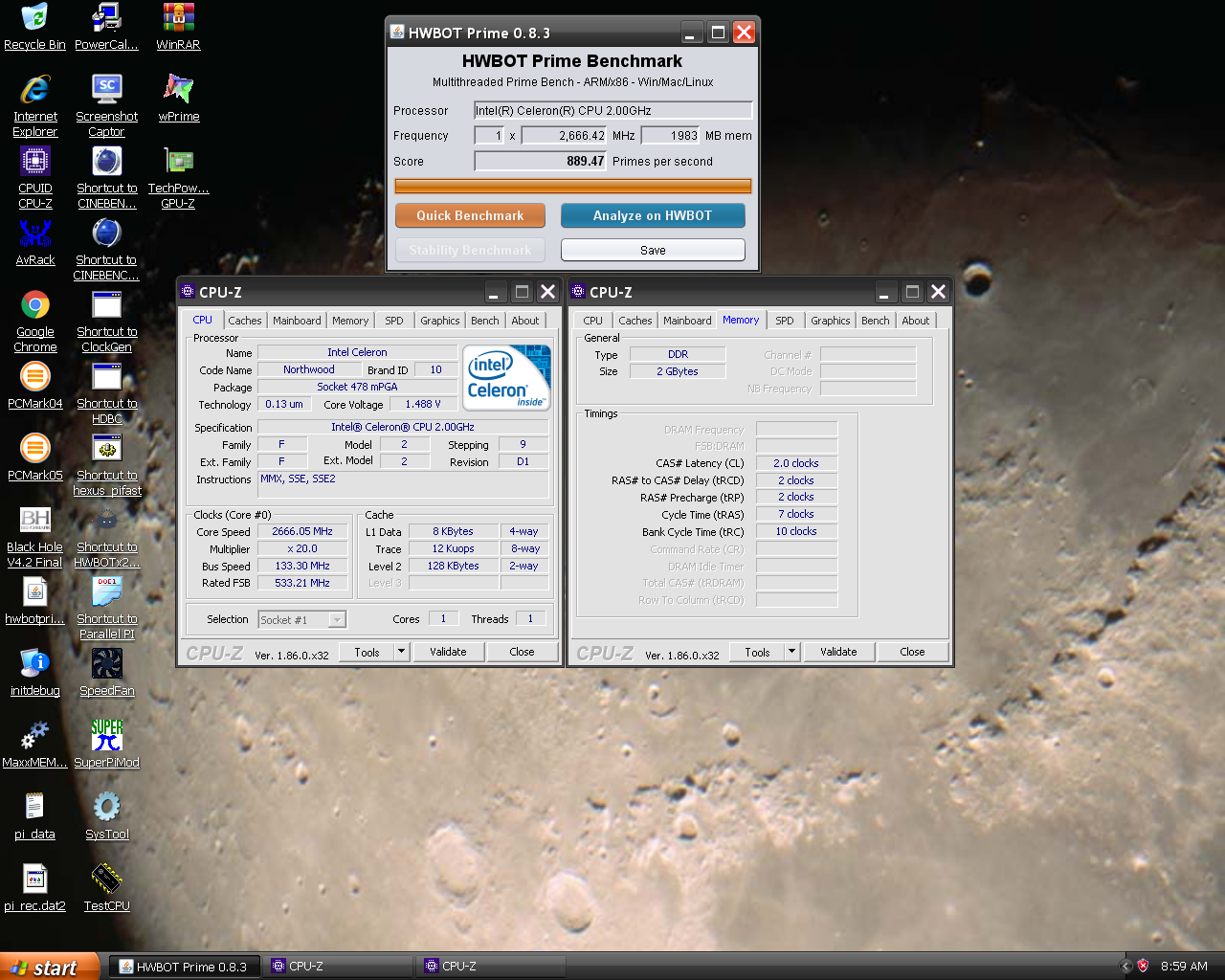Open Google Chrome desktop icon

(x=35, y=321)
